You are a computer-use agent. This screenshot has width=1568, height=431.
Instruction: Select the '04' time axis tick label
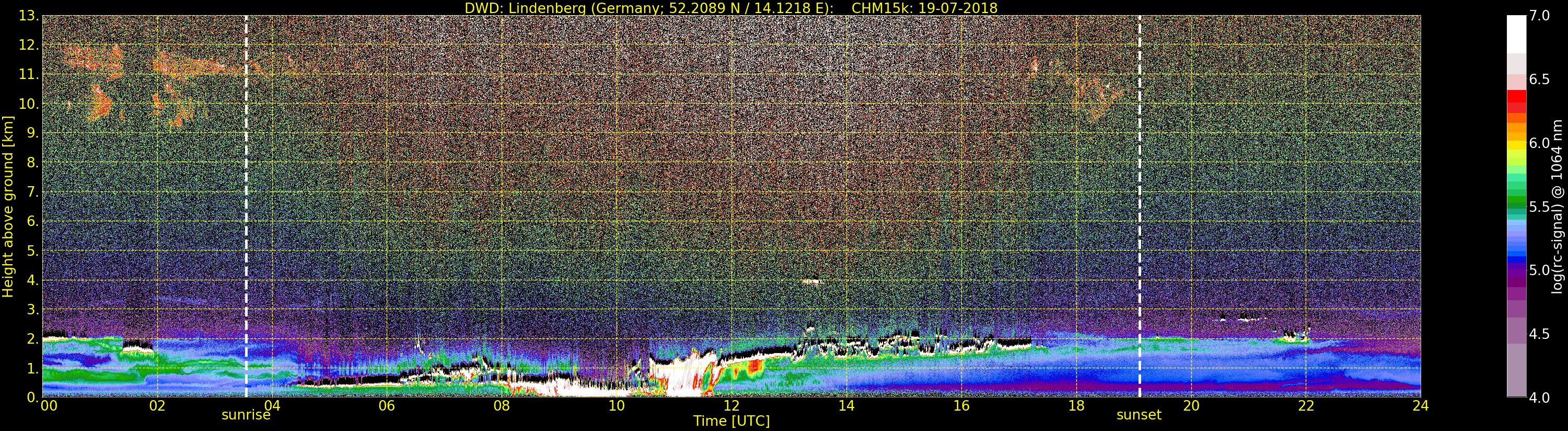click(x=272, y=406)
